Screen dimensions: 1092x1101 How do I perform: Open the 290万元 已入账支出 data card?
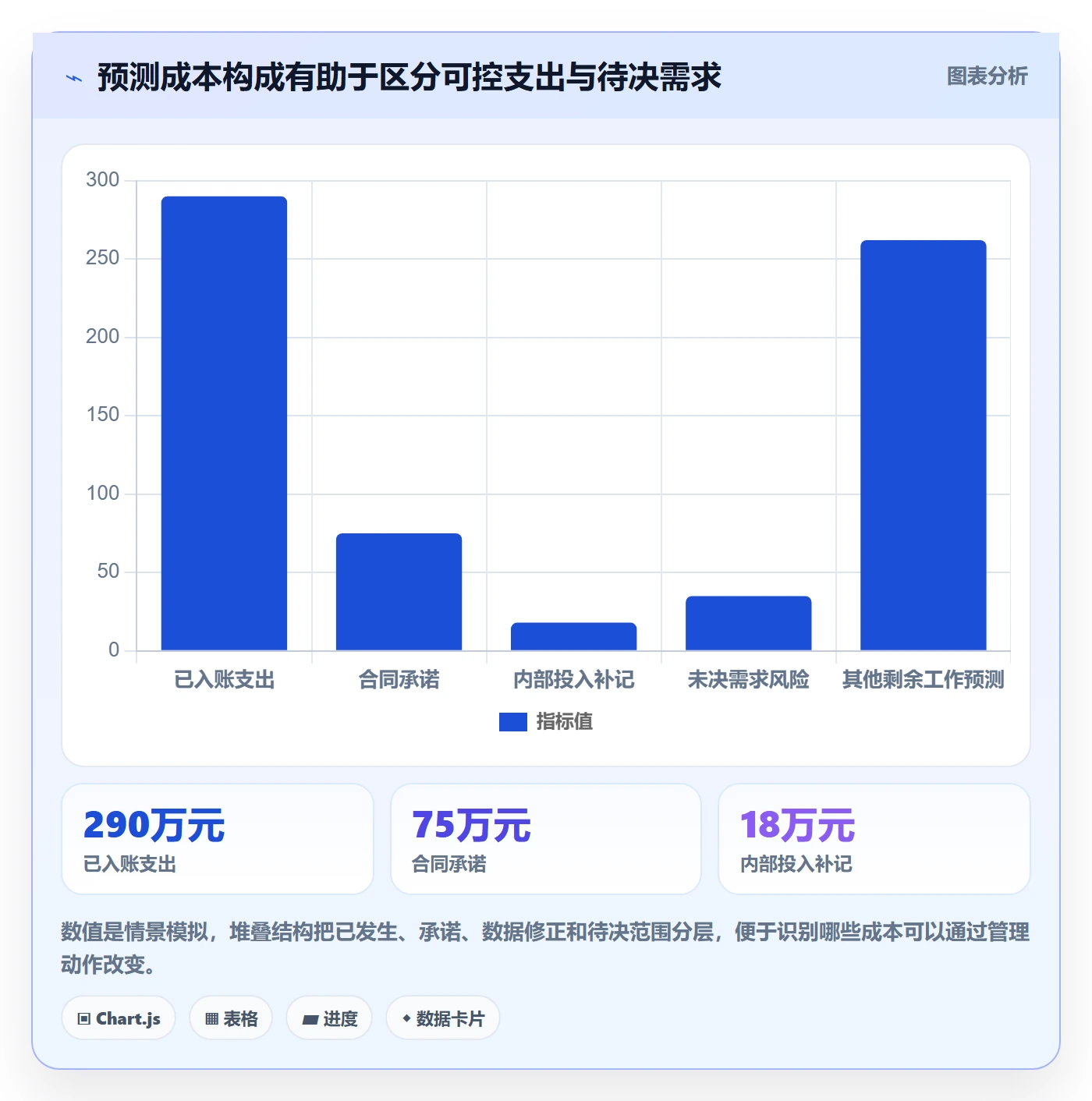218,839
